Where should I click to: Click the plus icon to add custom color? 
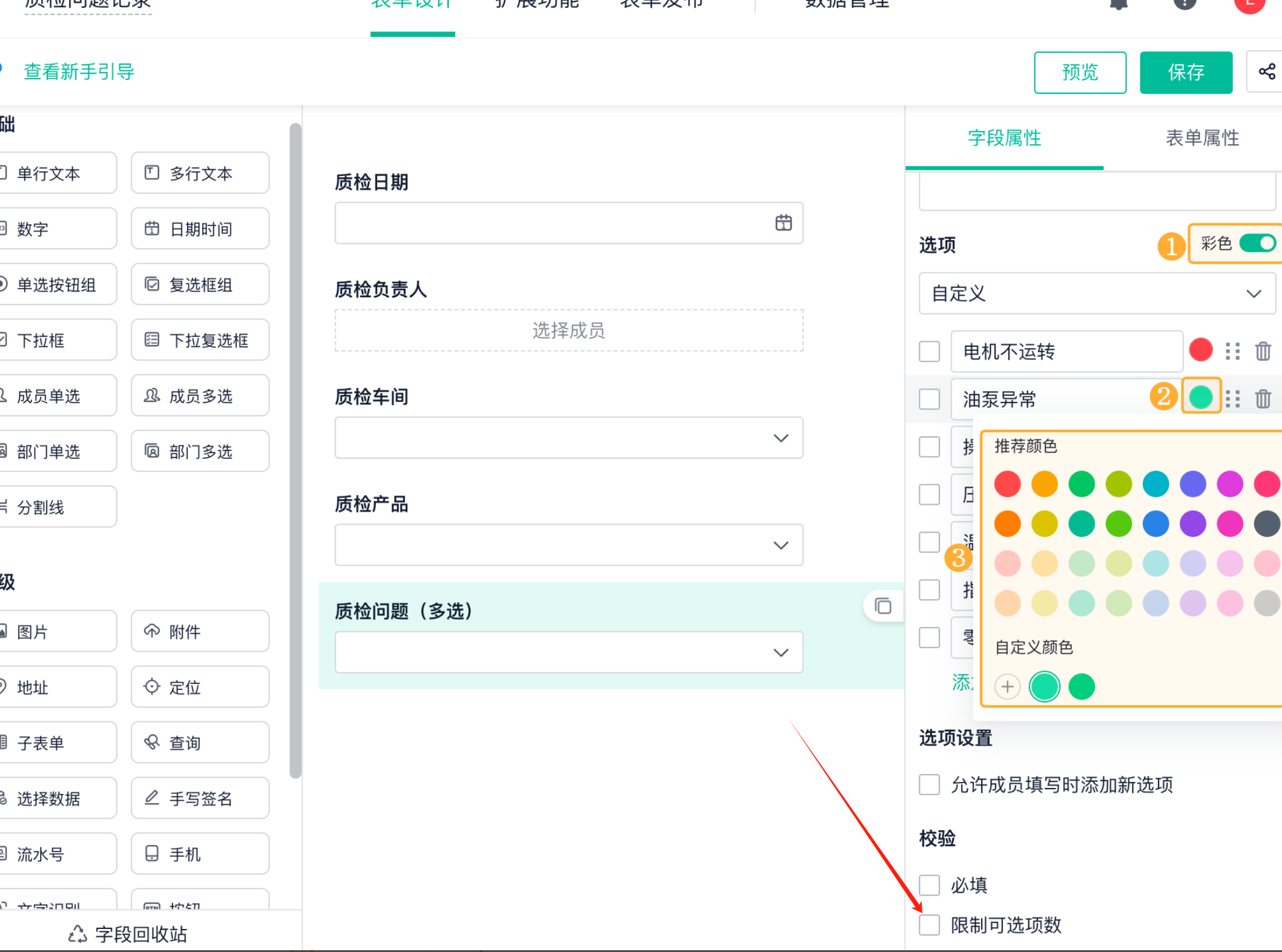(x=1007, y=686)
